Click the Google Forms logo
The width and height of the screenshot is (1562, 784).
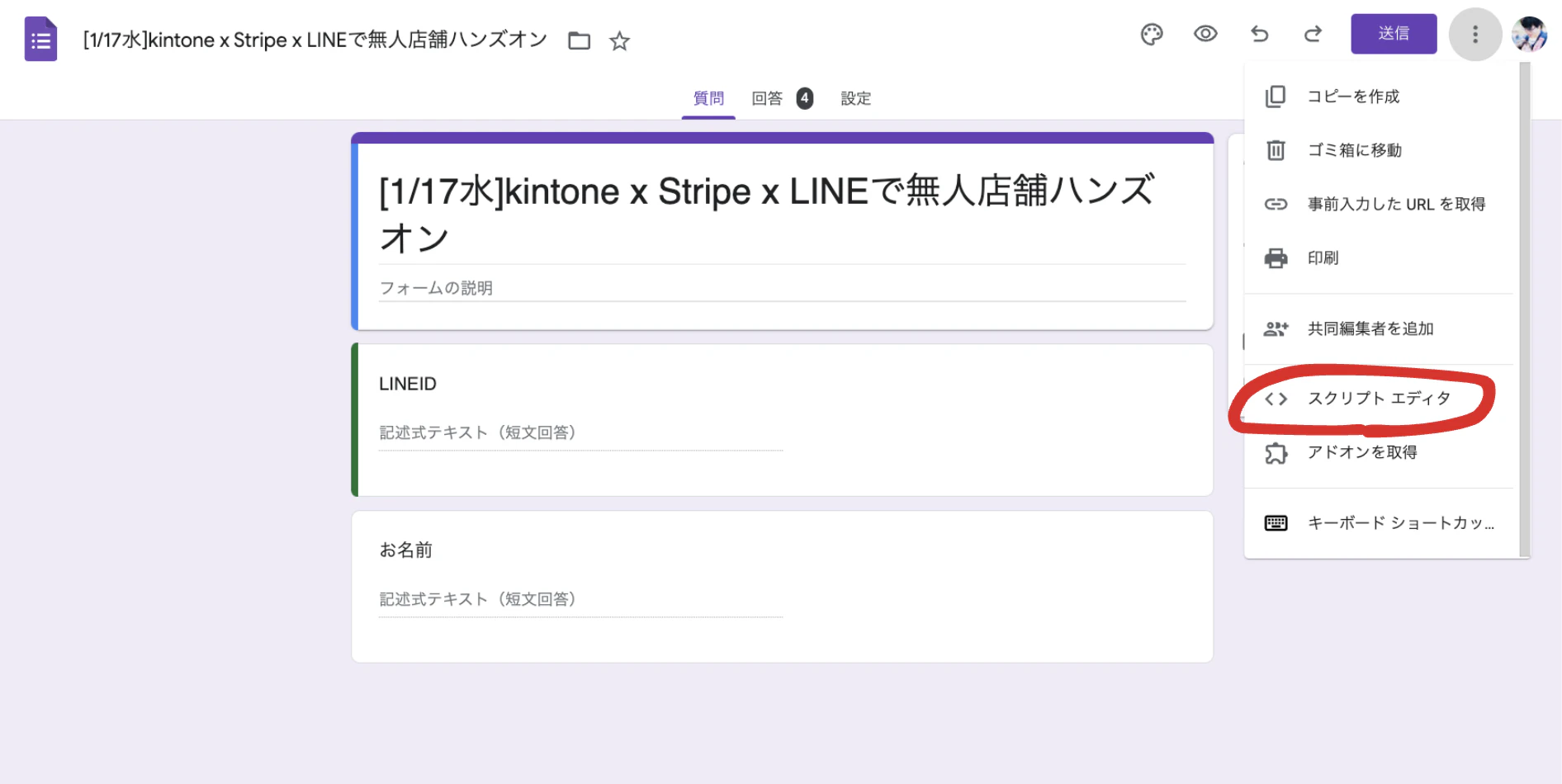[40, 39]
